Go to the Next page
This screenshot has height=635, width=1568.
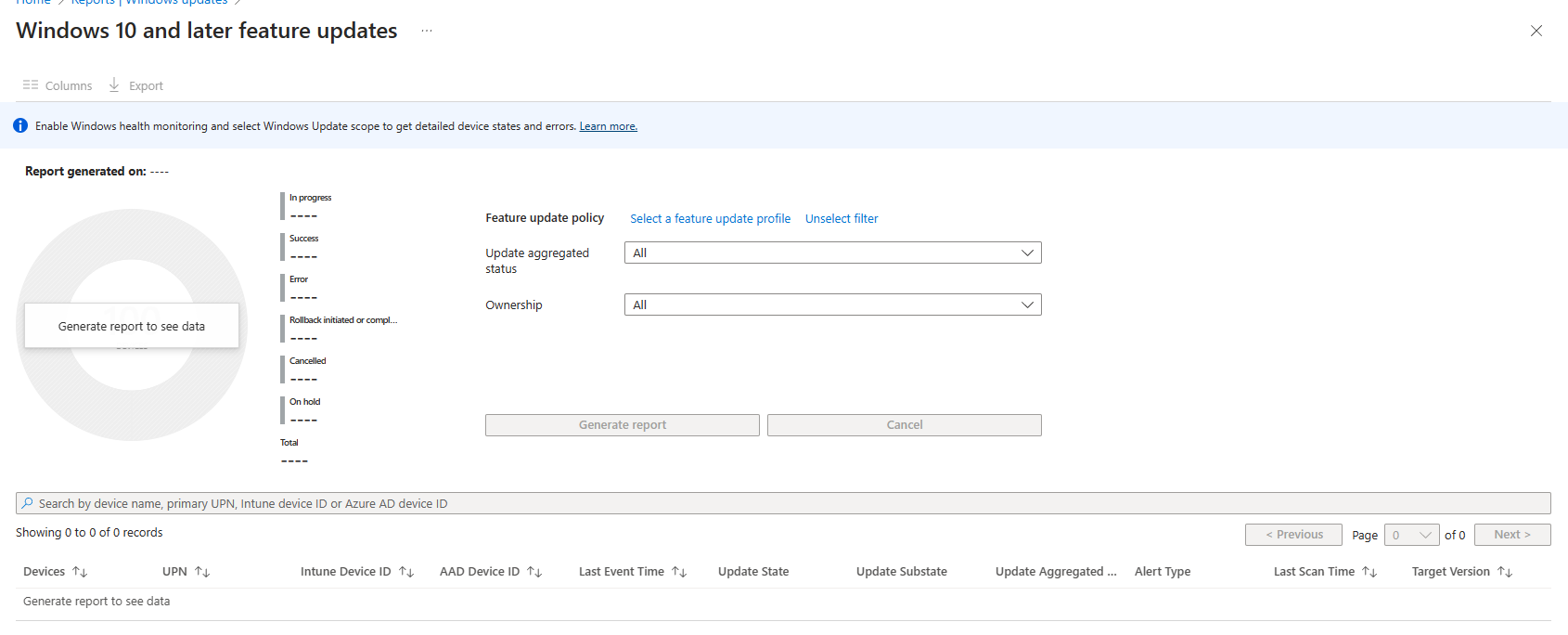click(1512, 535)
